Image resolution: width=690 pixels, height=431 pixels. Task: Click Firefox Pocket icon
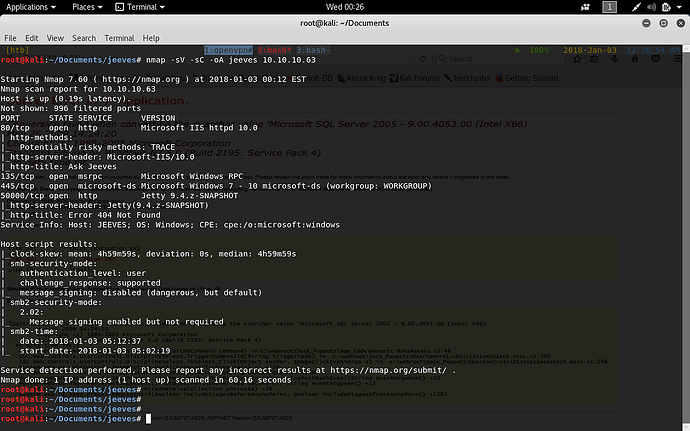655,59
